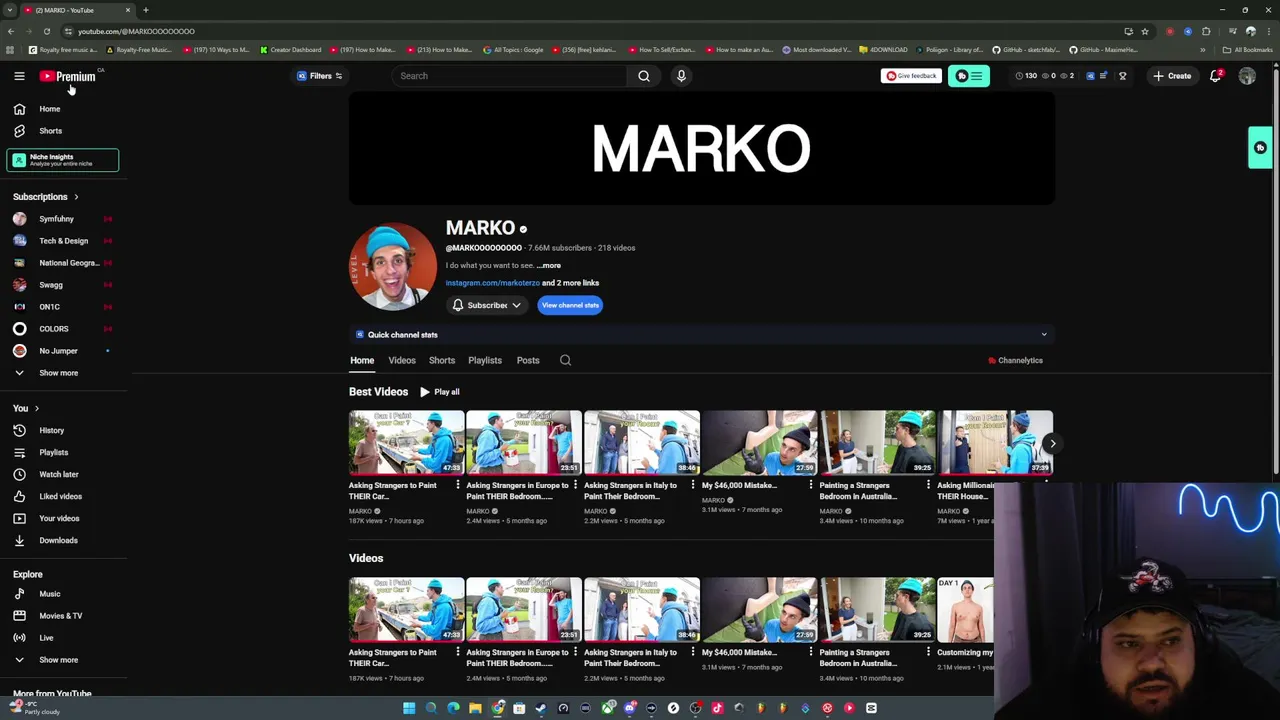Click Play all for Best Videos

pos(440,392)
